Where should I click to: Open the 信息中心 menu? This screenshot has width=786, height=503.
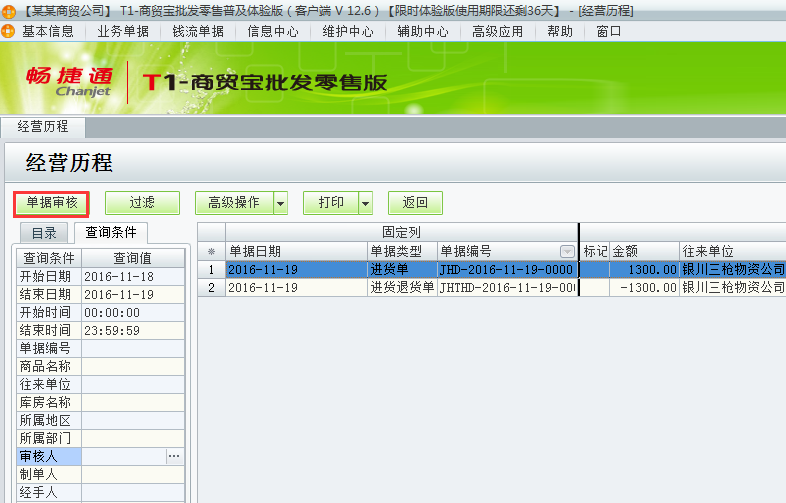click(x=273, y=32)
